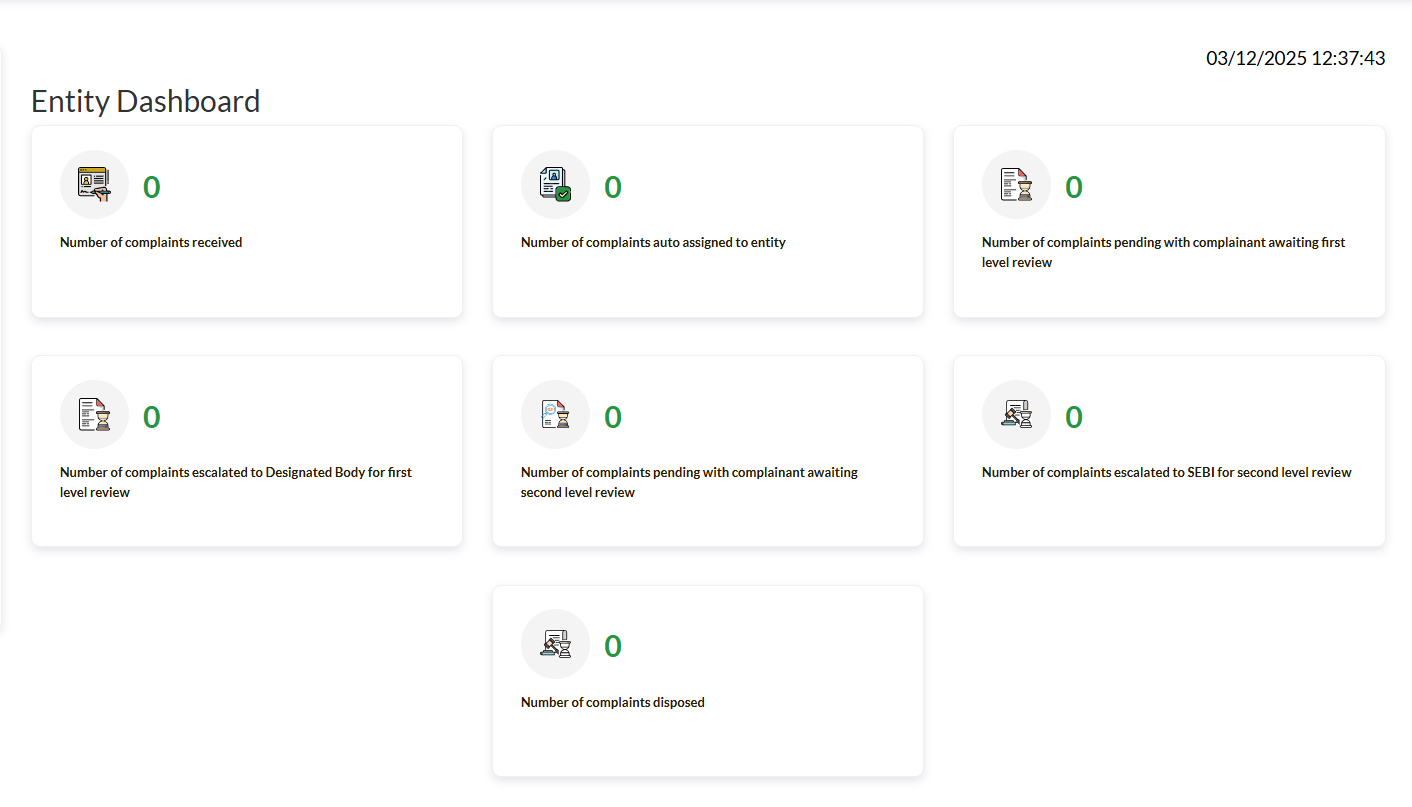This screenshot has height=807, width=1412.
Task: Click the awaiting first level review icon
Action: 1016,185
